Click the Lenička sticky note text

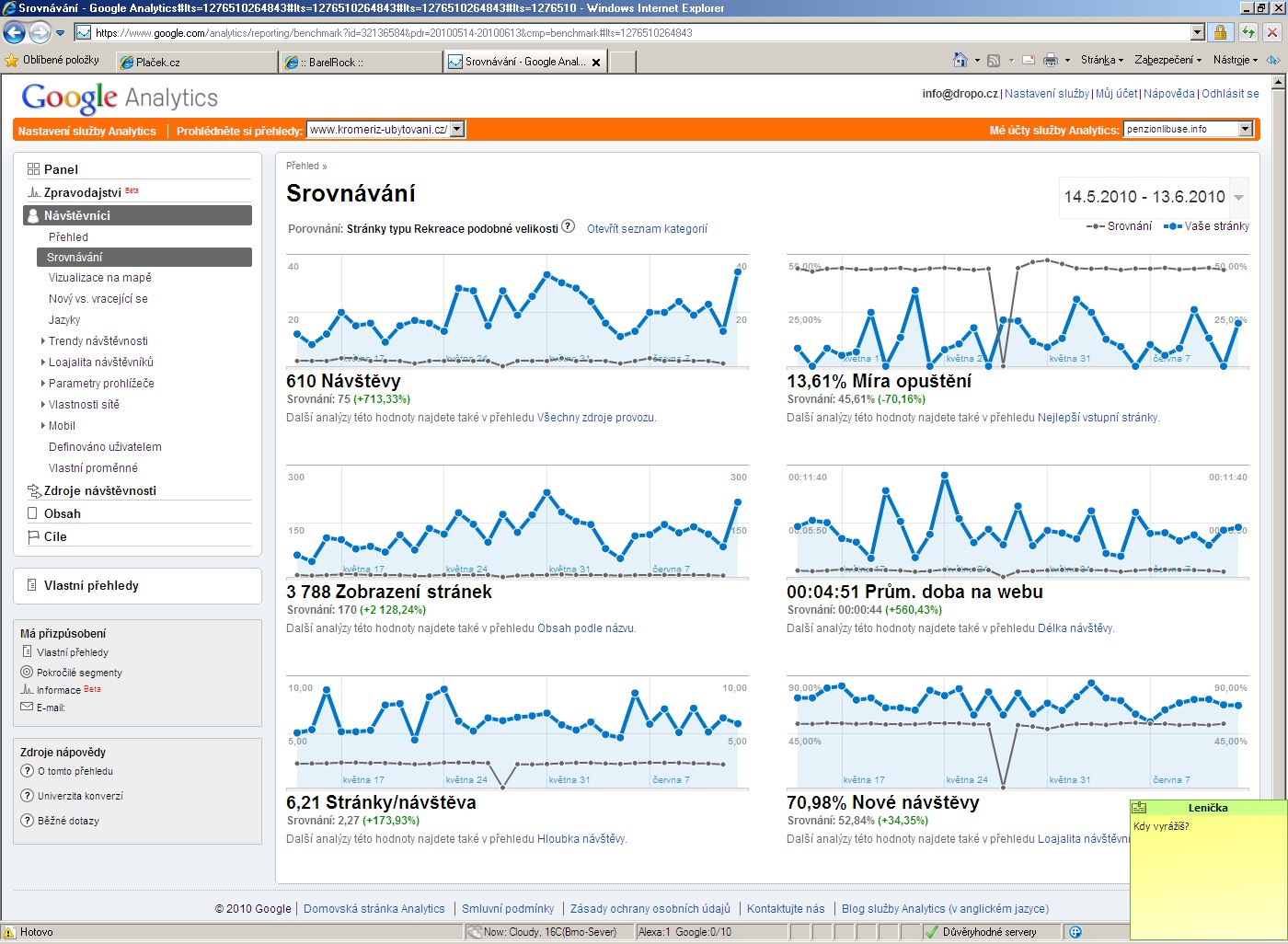(1161, 826)
